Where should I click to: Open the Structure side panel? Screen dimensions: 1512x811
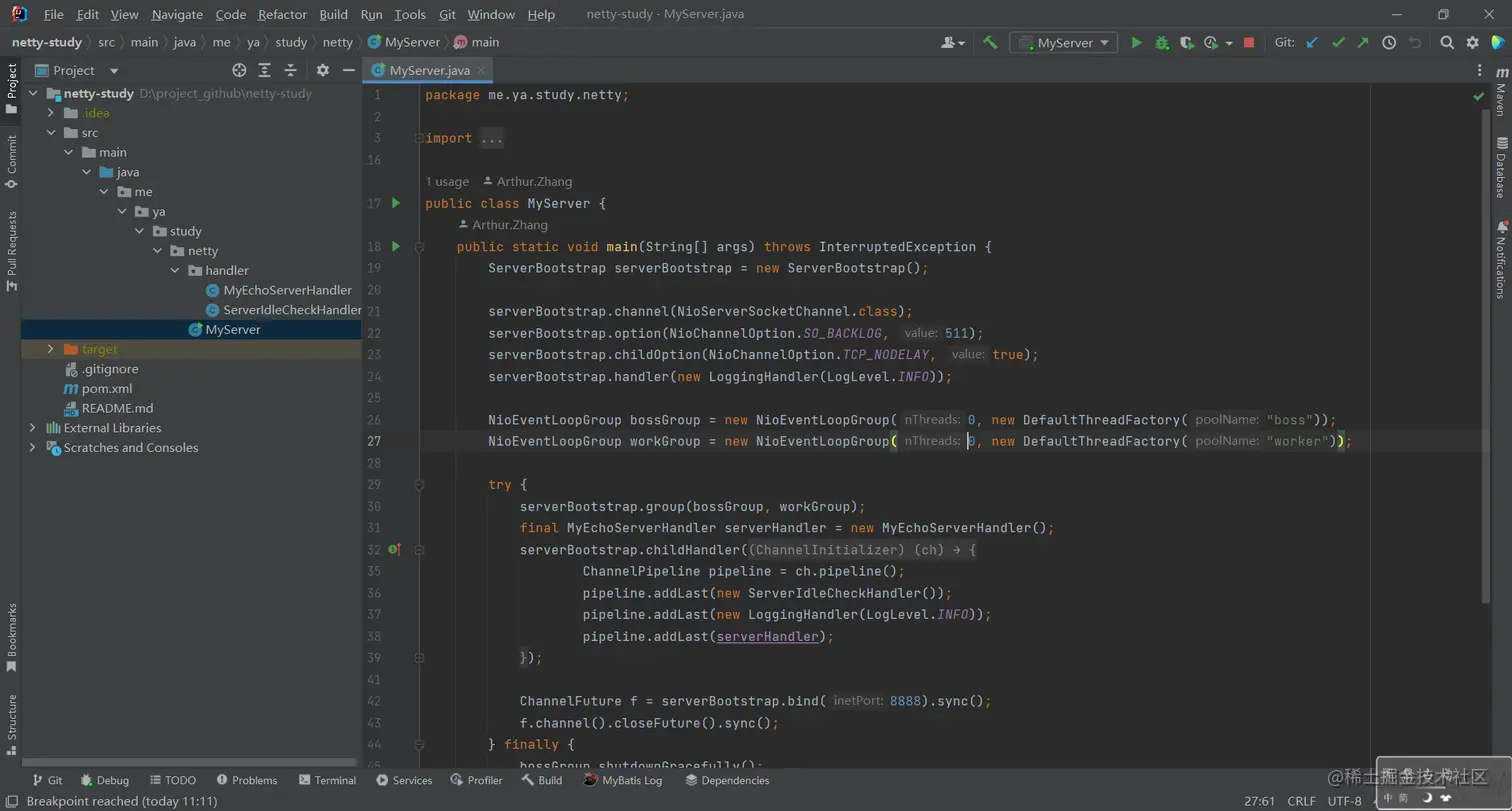tap(11, 724)
